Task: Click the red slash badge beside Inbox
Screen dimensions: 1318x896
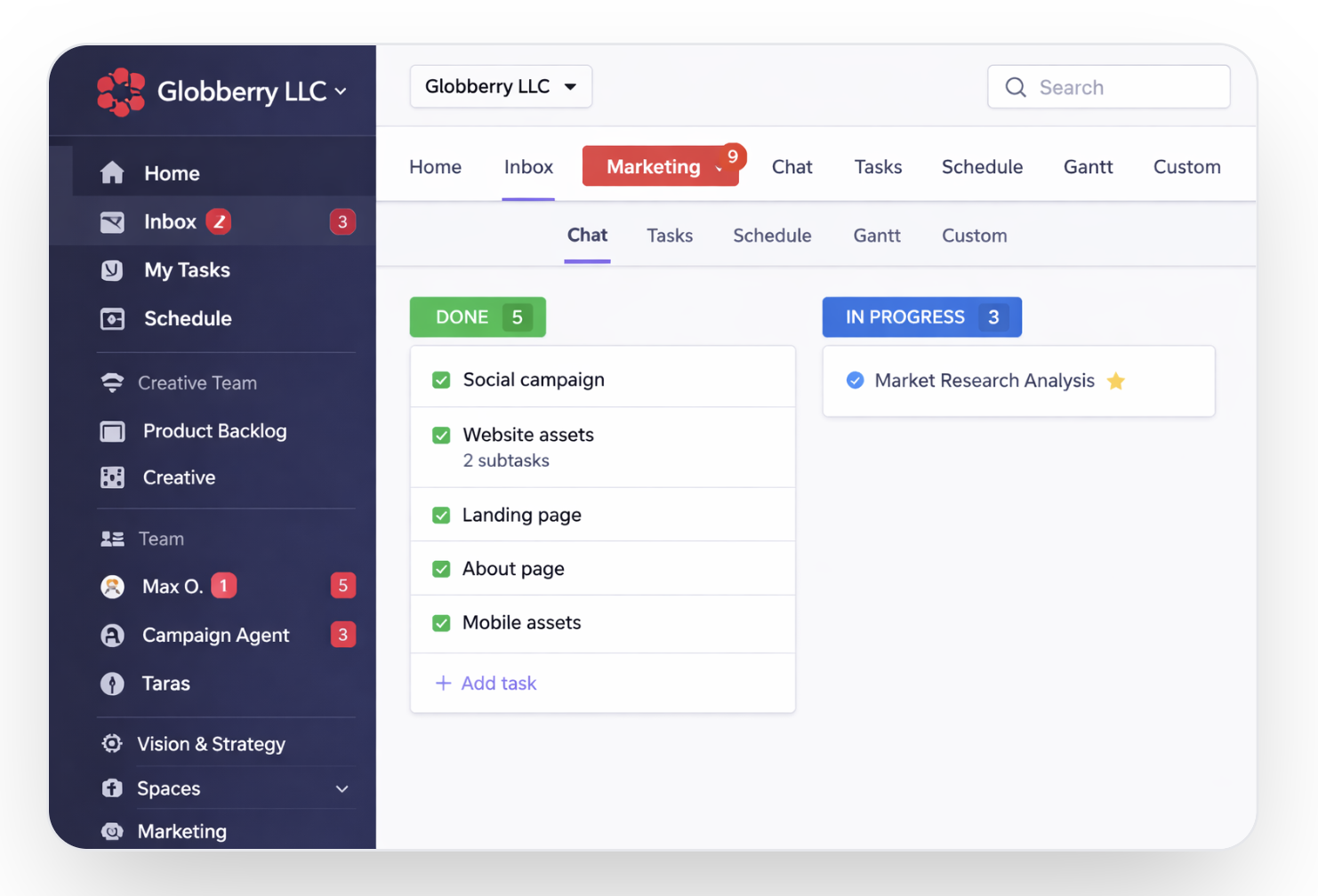Action: 219,221
